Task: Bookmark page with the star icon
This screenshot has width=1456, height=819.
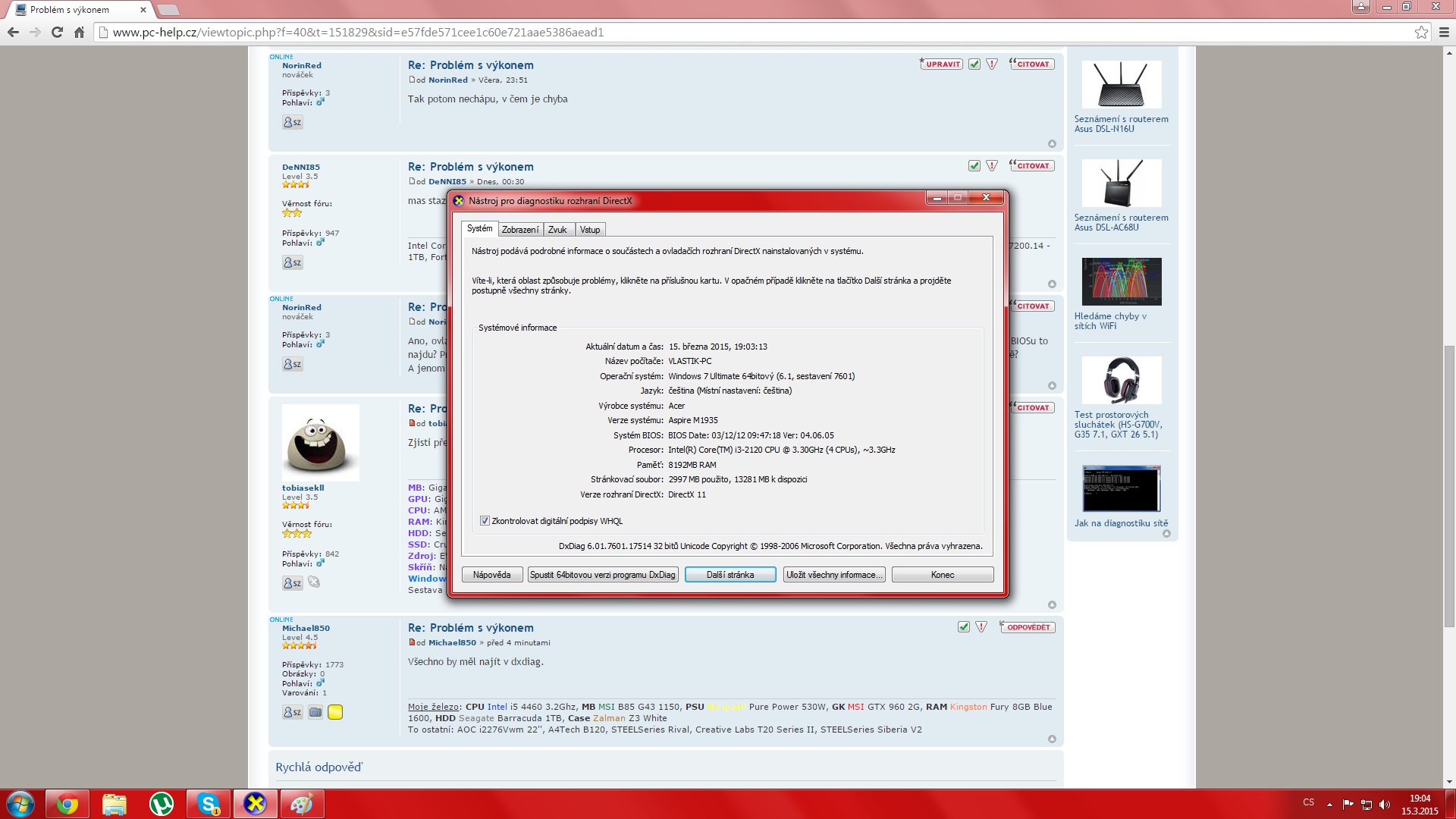Action: tap(1421, 32)
